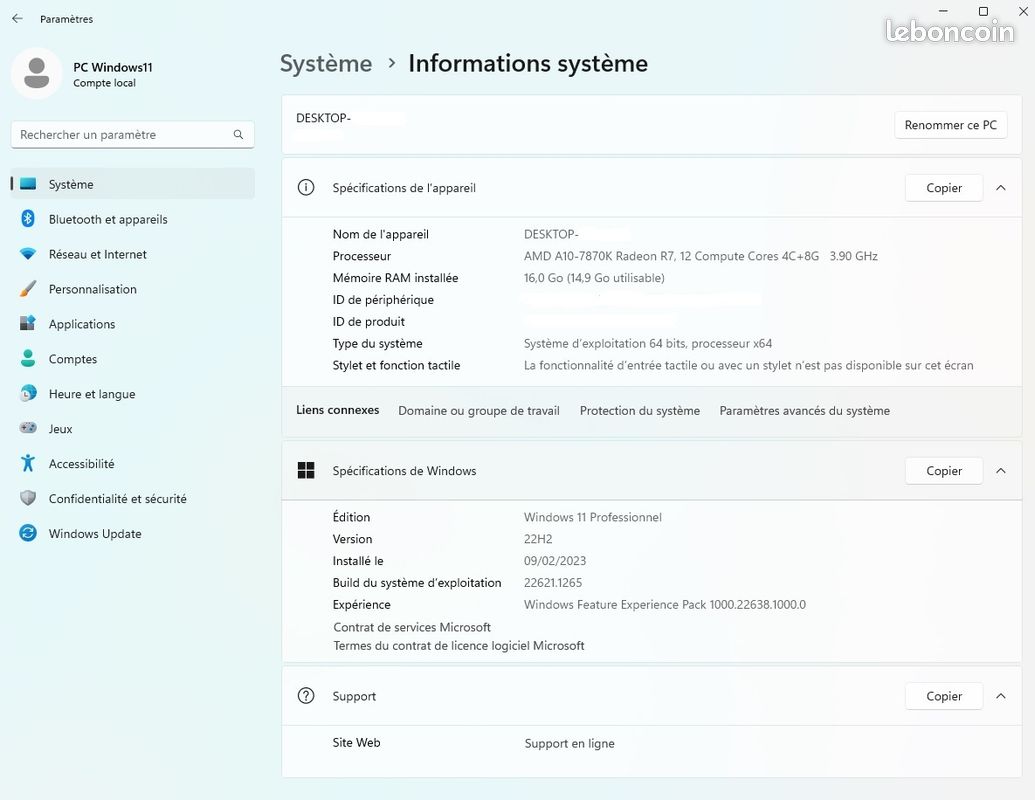1035x800 pixels.
Task: Click the install date 09/02/2023
Action: (x=555, y=561)
